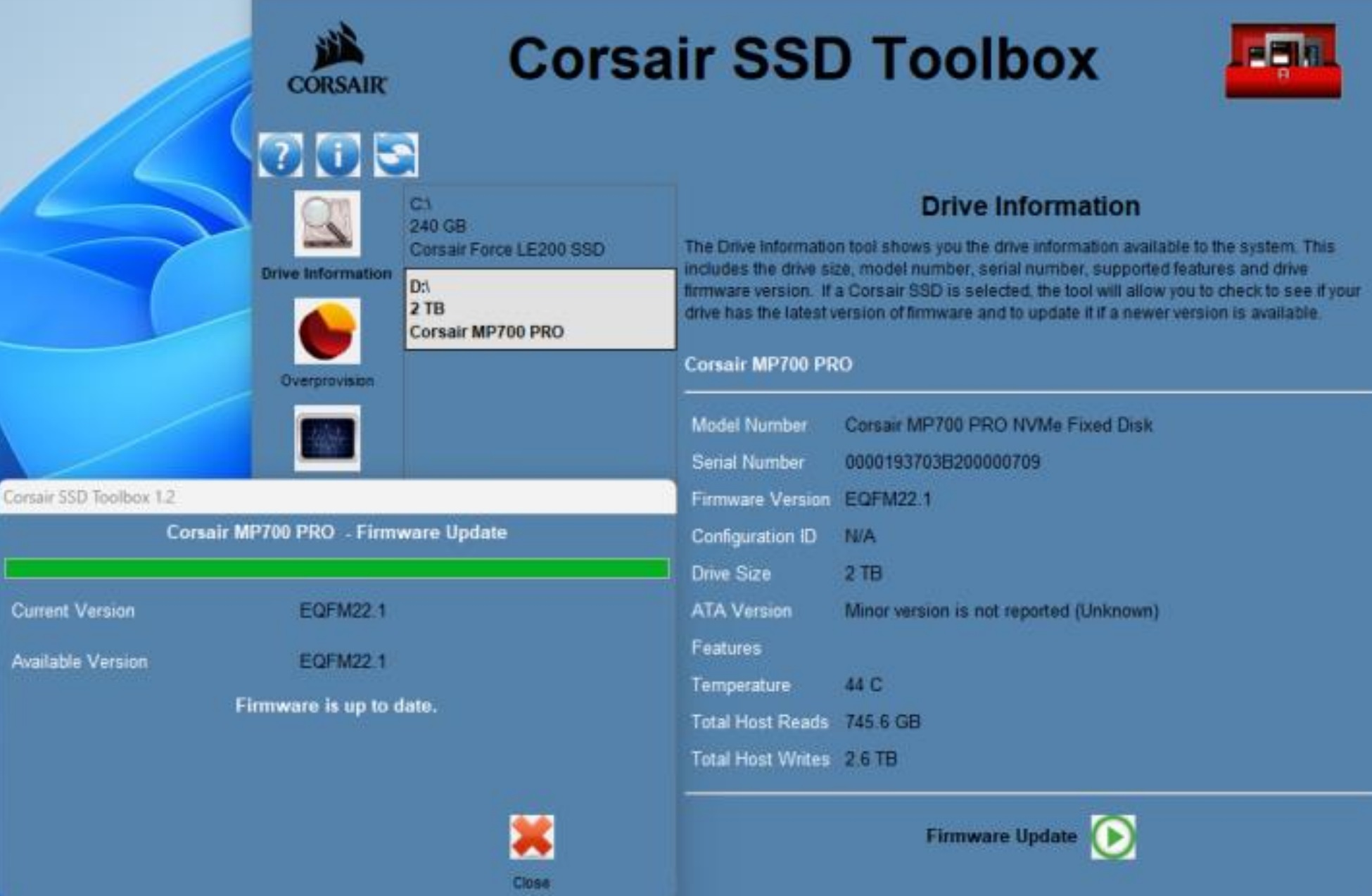Image resolution: width=1372 pixels, height=896 pixels.
Task: Click the Corsair SSD Toolbox main title
Action: [803, 59]
